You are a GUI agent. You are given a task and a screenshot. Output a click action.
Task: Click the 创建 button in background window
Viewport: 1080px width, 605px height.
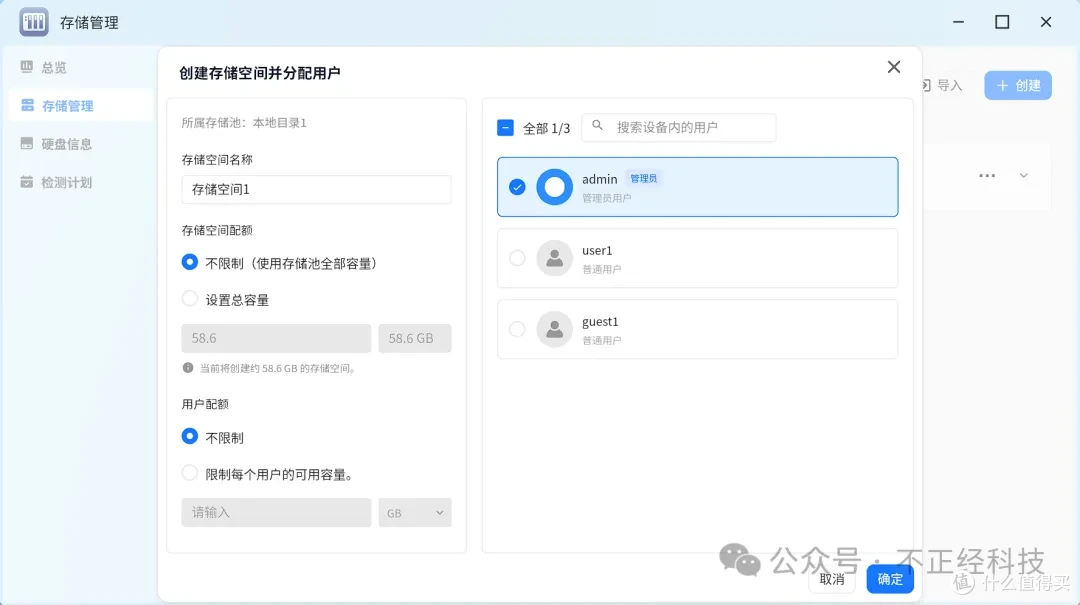(1018, 85)
